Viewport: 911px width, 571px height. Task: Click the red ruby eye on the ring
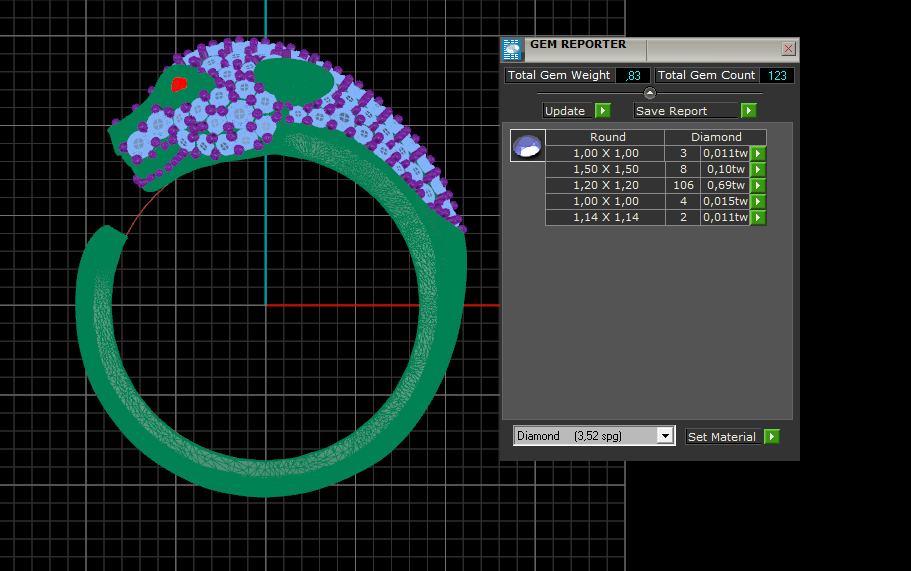click(180, 84)
